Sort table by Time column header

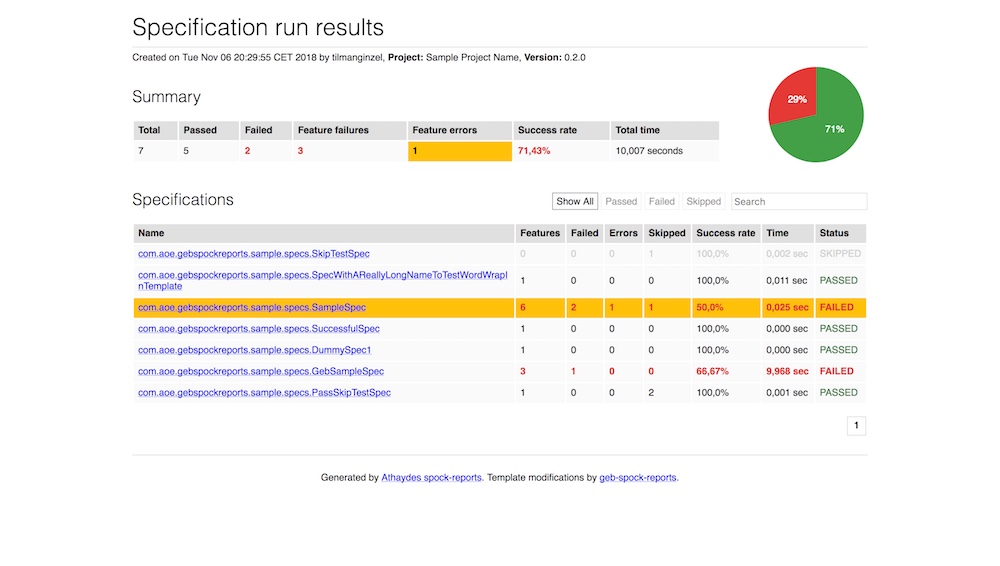pos(788,233)
